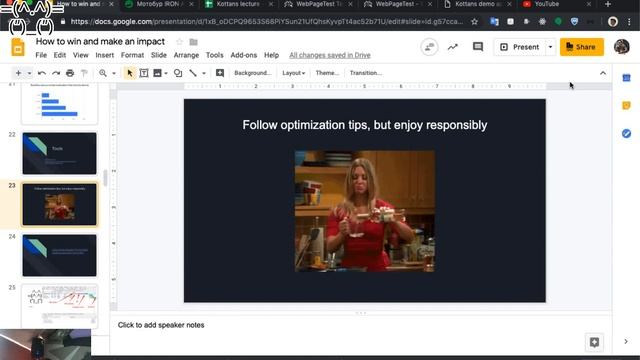Open a new browser tab
This screenshot has height=360, width=640.
coord(608,4)
